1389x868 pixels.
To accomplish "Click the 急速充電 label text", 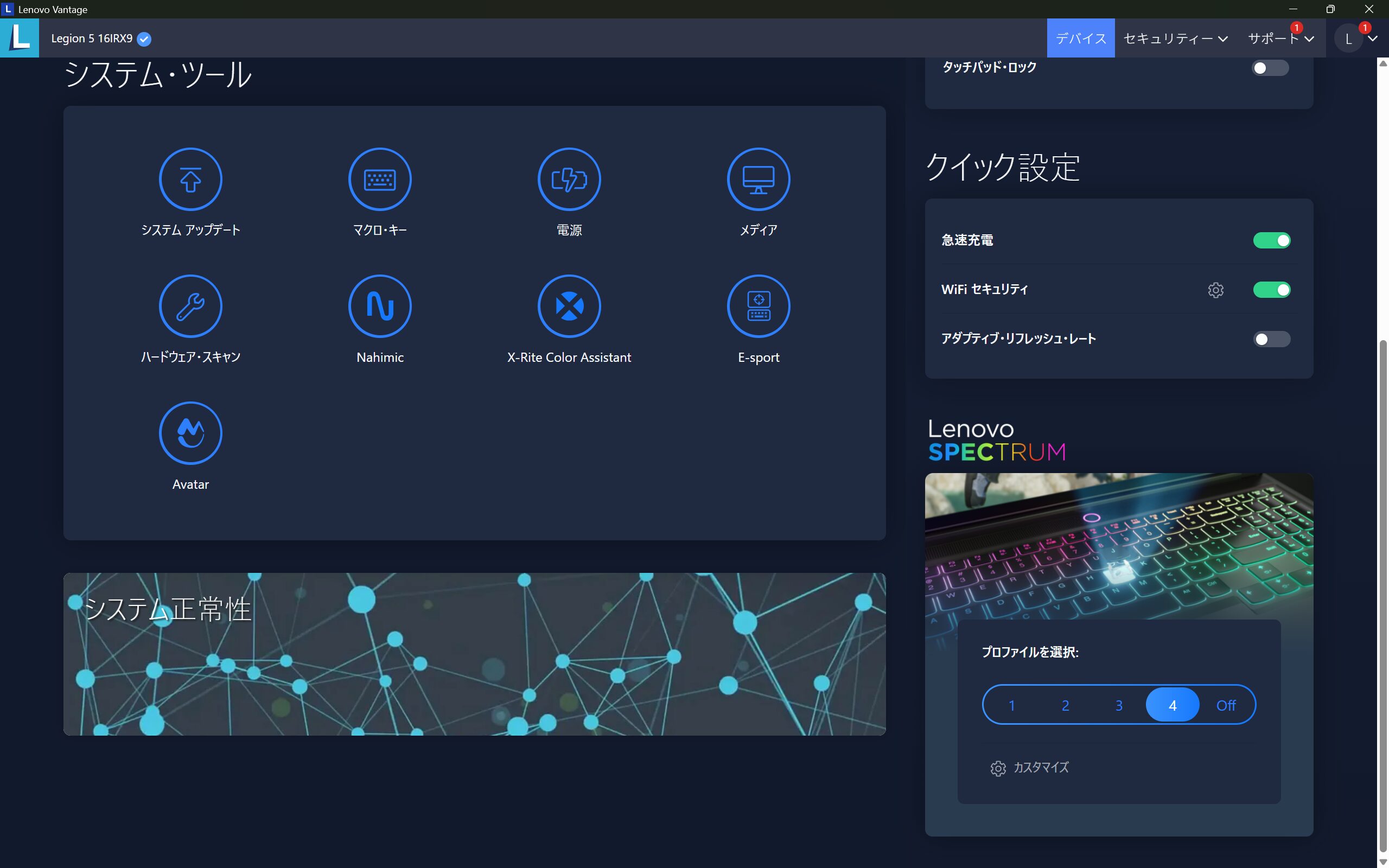I will [967, 240].
